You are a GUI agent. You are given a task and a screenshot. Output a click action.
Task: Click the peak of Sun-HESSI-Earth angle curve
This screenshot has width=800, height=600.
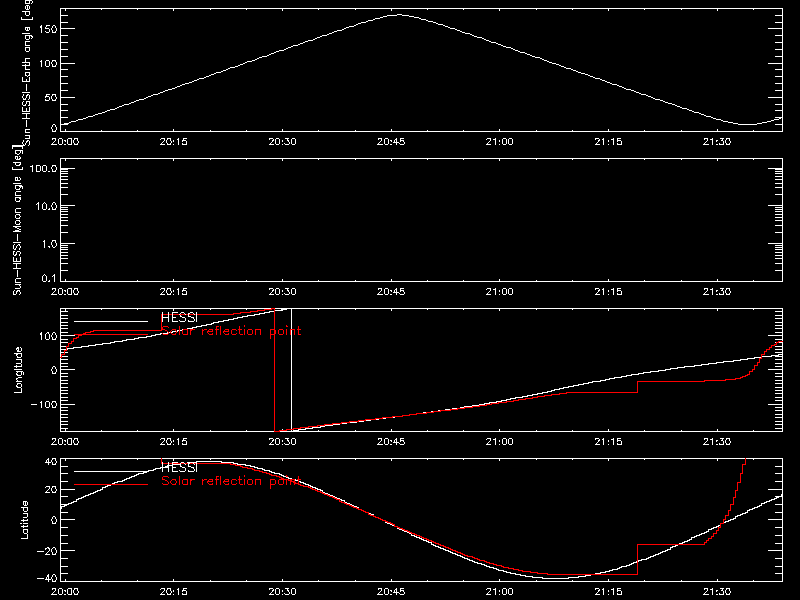tap(398, 15)
